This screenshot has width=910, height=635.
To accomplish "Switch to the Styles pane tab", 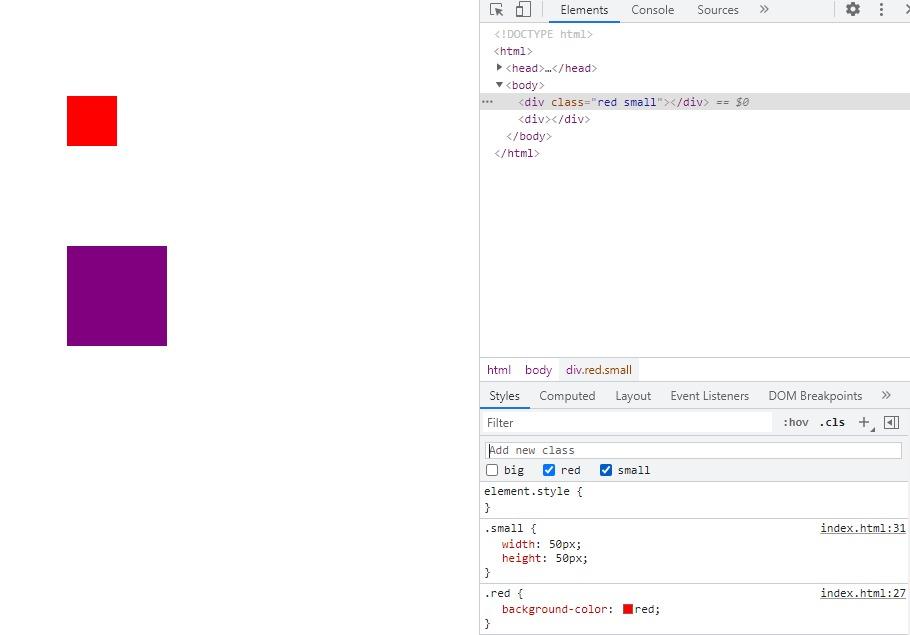I will tap(504, 396).
